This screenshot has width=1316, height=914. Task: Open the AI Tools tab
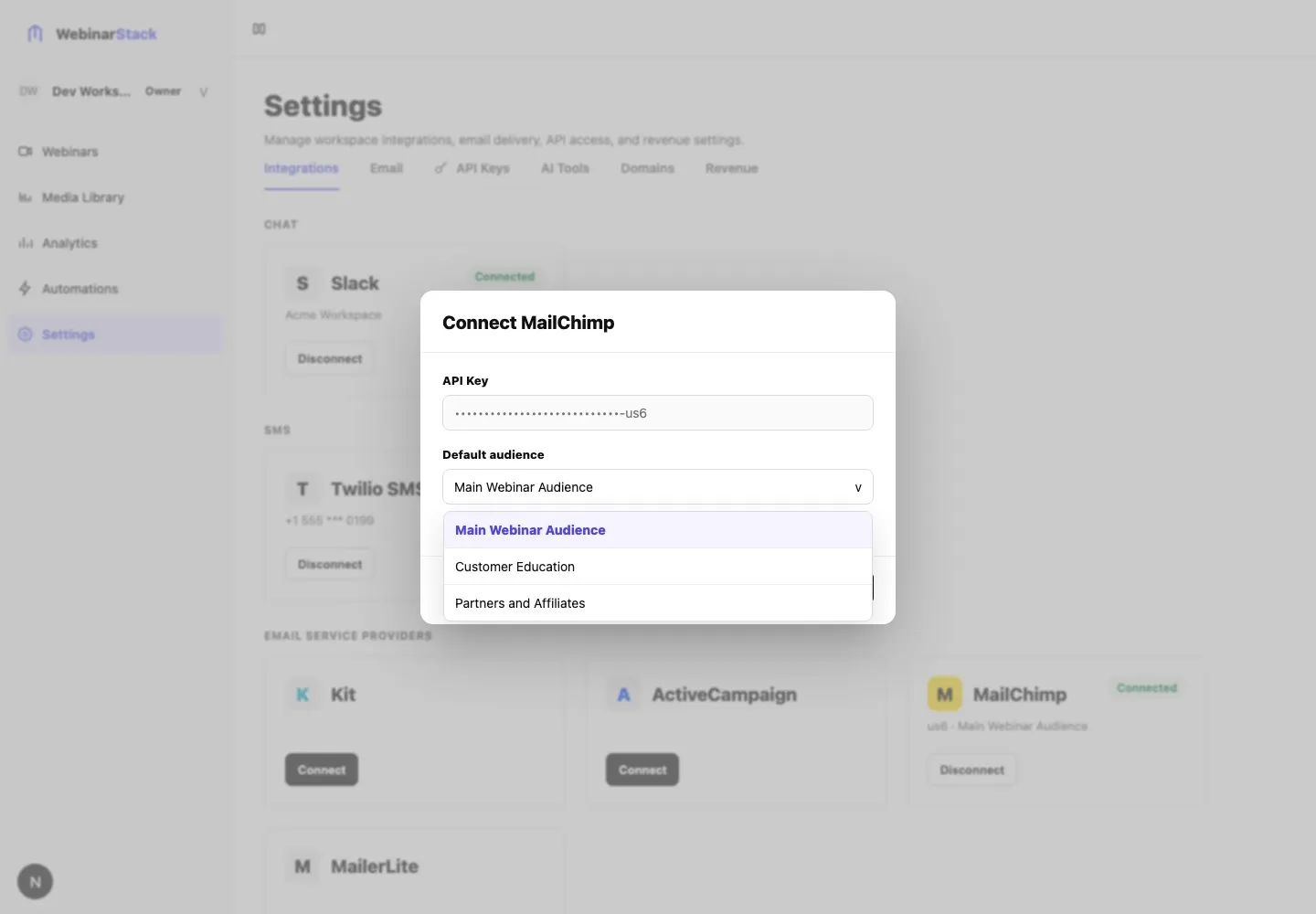[x=565, y=168]
